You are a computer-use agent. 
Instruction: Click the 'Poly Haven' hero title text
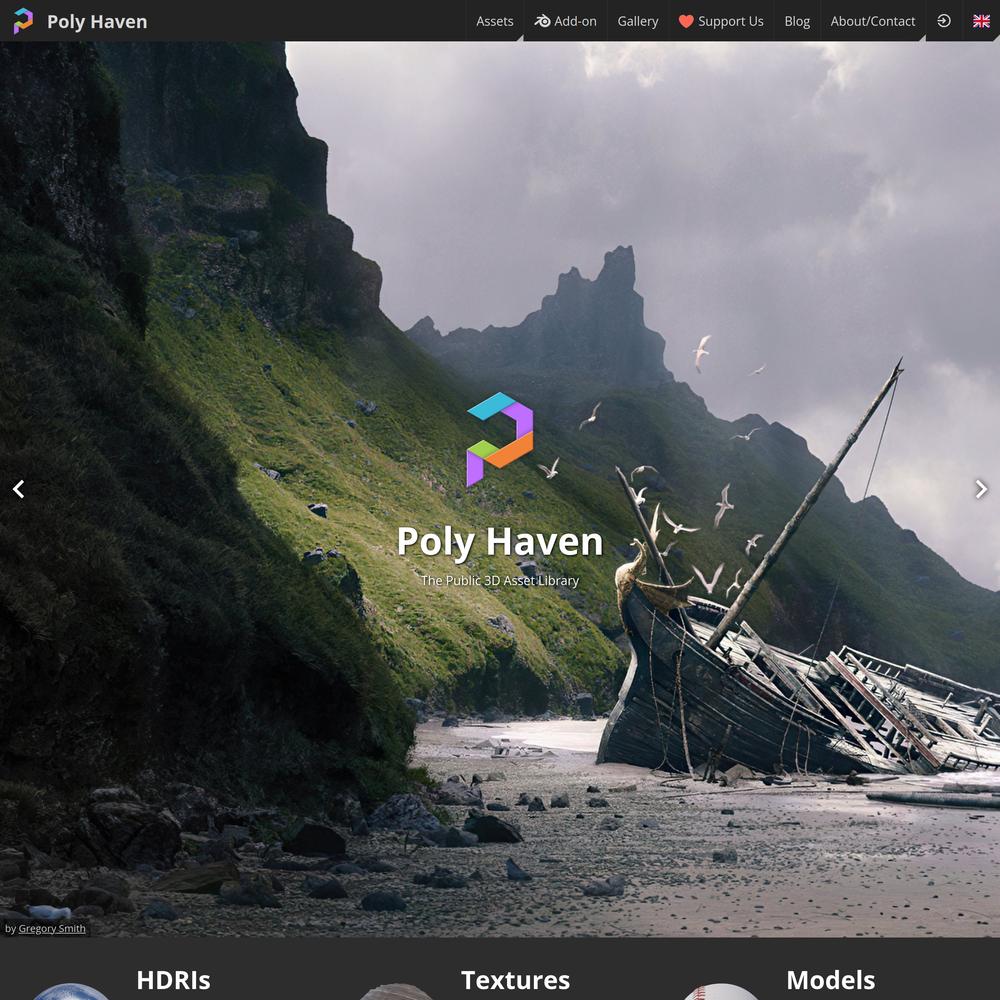click(x=500, y=542)
